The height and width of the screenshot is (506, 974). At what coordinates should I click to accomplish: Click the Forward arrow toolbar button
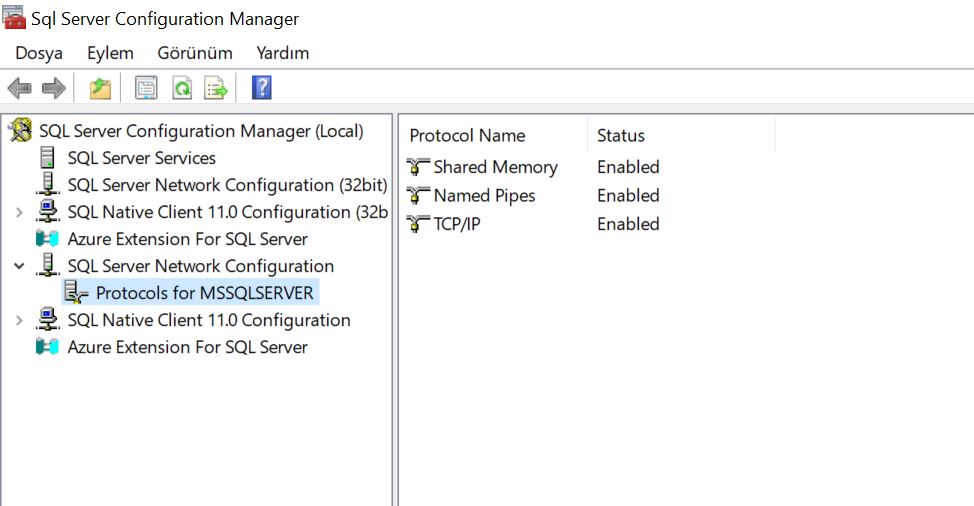(53, 89)
